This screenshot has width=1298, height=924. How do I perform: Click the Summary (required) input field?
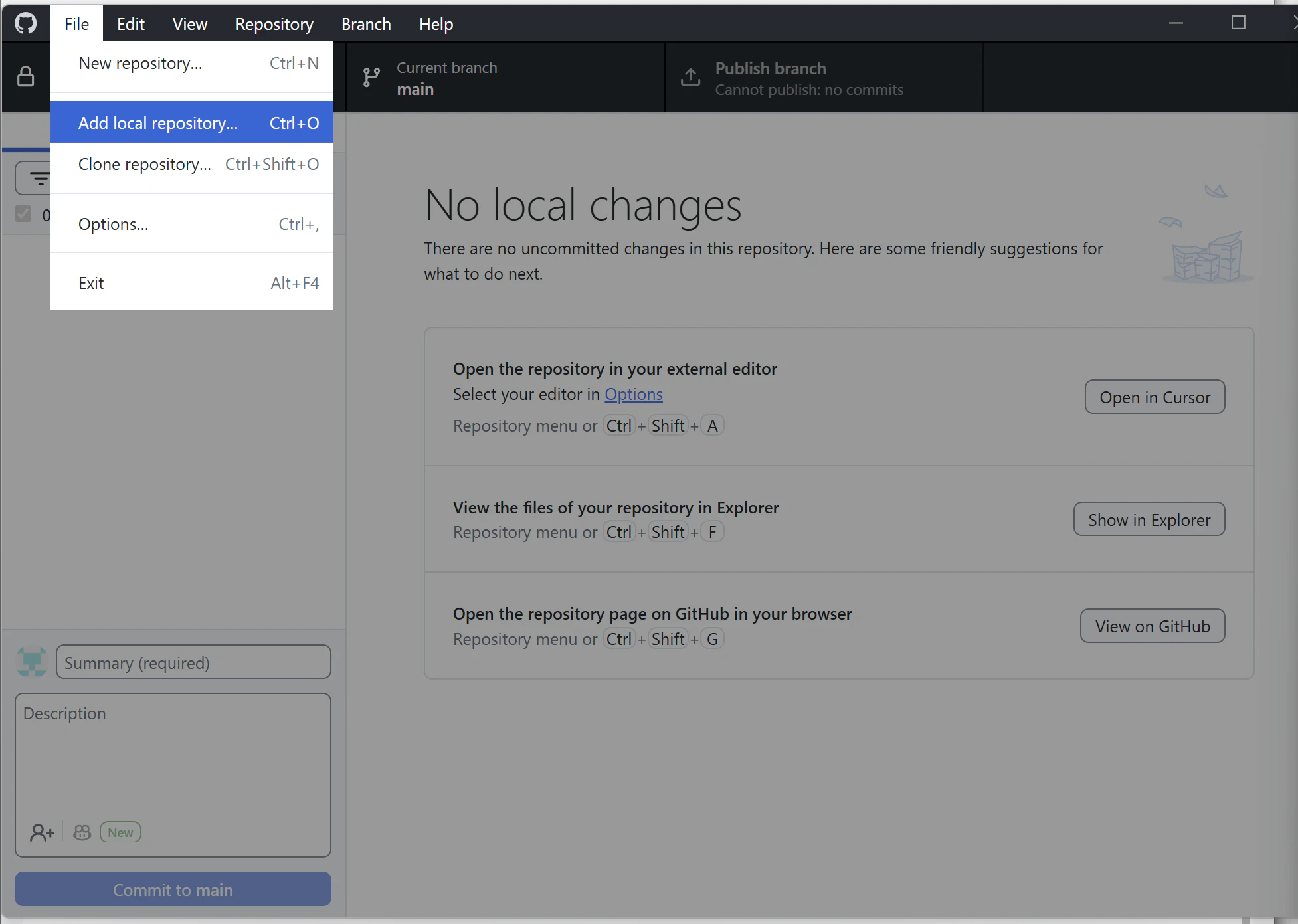(193, 662)
